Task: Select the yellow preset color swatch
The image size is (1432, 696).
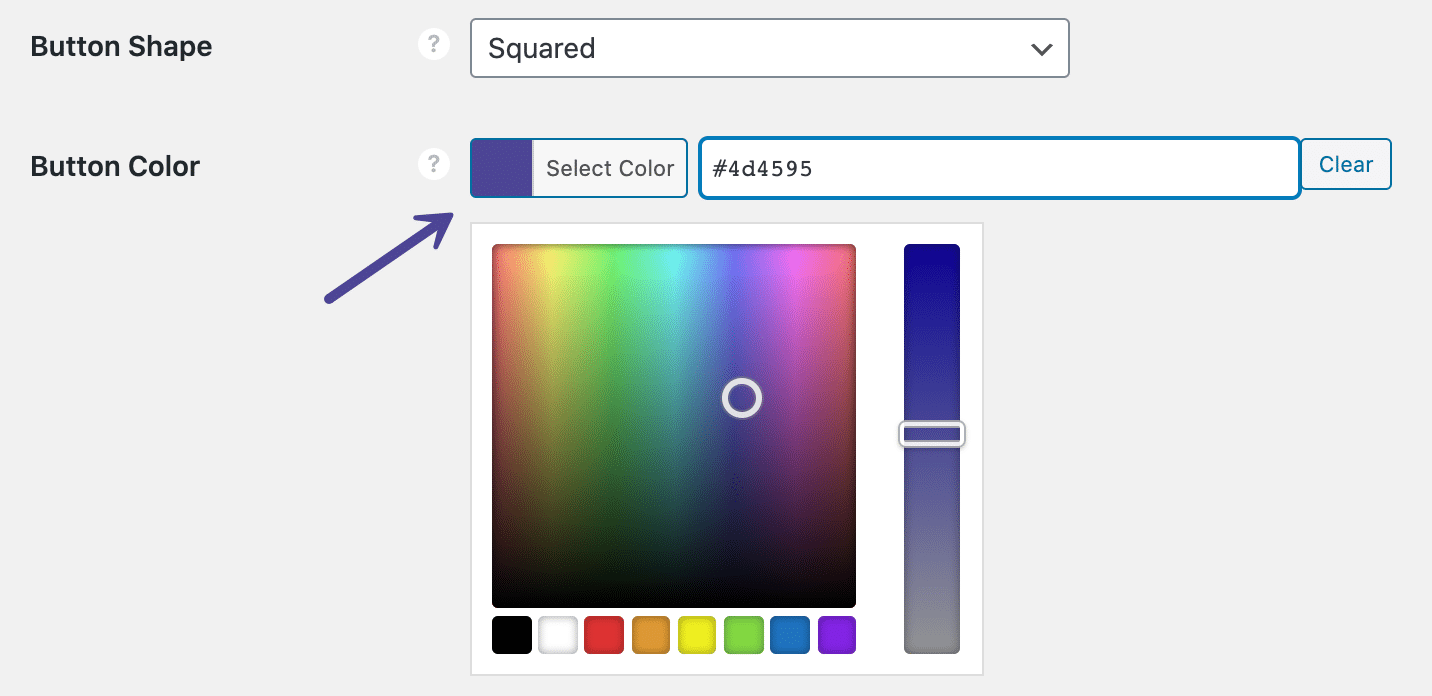Action: pos(697,634)
